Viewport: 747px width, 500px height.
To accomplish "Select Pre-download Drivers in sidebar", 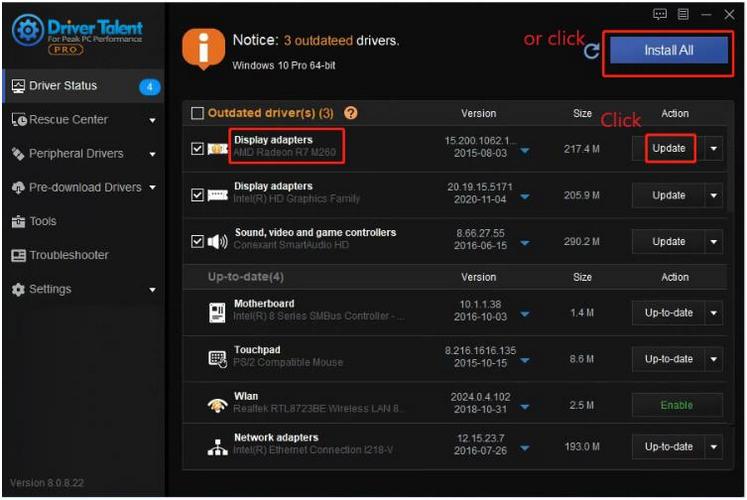I will coord(84,188).
